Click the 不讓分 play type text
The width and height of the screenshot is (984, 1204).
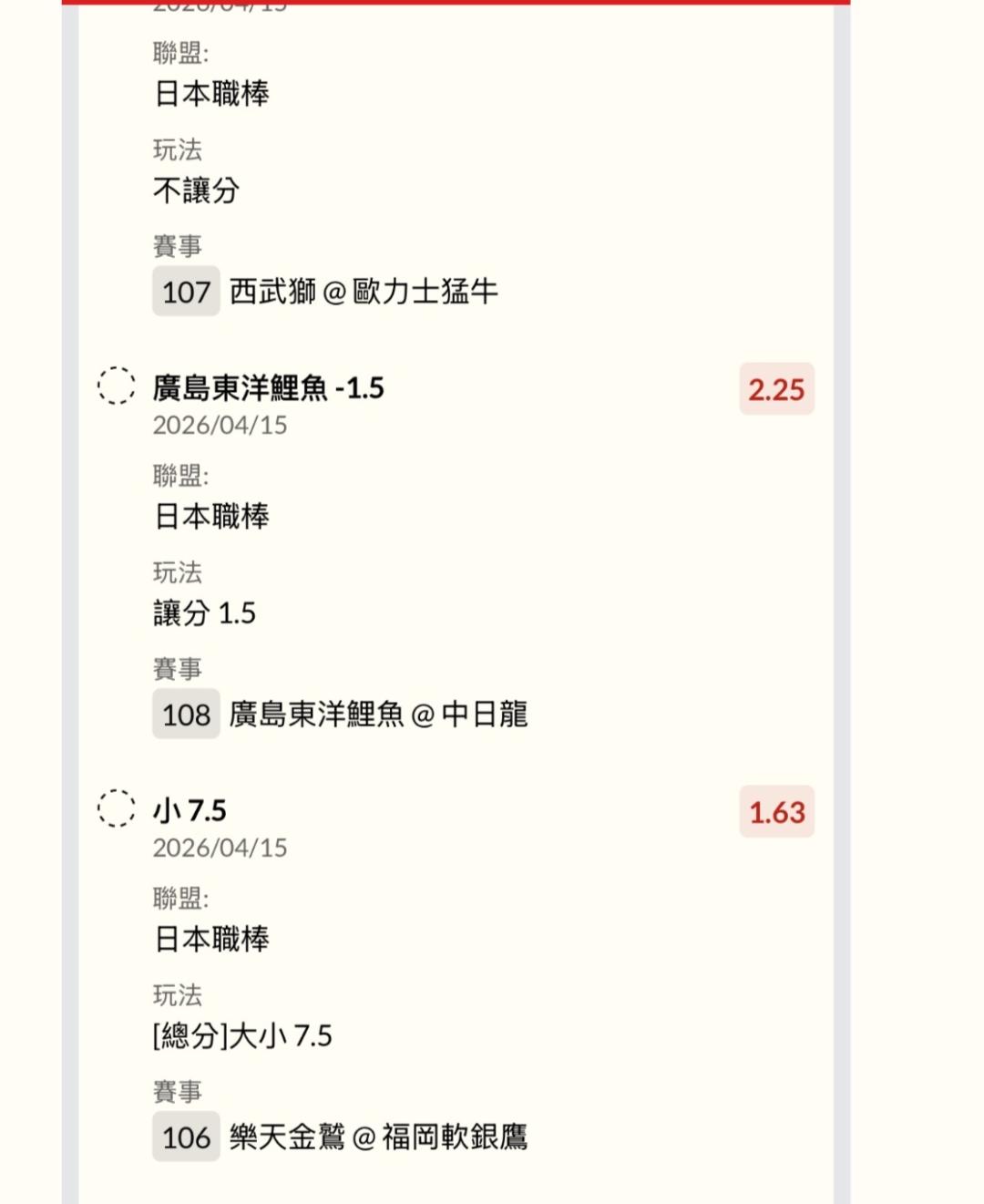[x=196, y=190]
